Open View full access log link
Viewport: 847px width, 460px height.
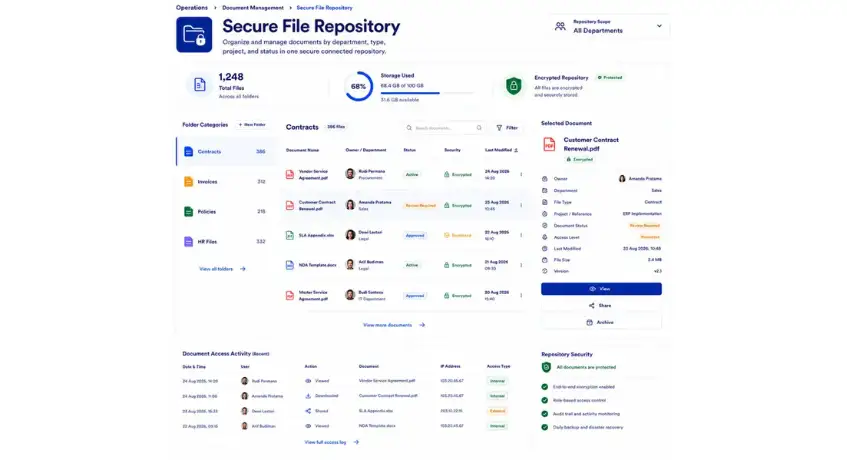[x=332, y=442]
